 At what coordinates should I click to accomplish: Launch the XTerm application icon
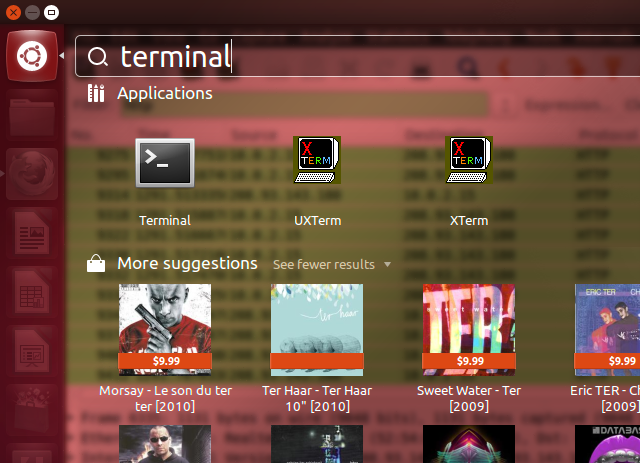point(469,160)
